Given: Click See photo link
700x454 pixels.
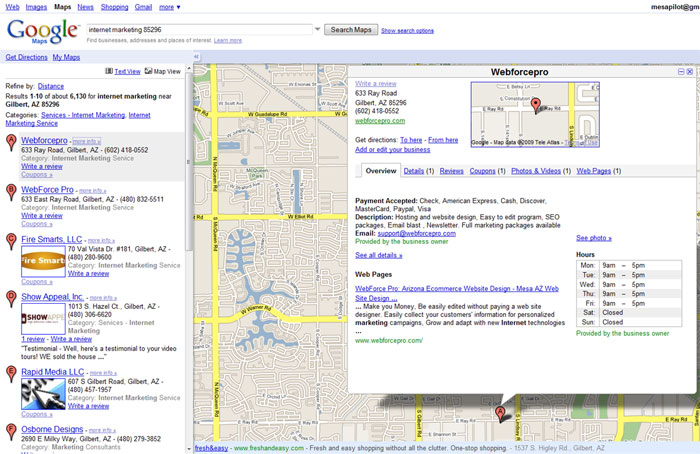Looking at the screenshot, I should 594,238.
